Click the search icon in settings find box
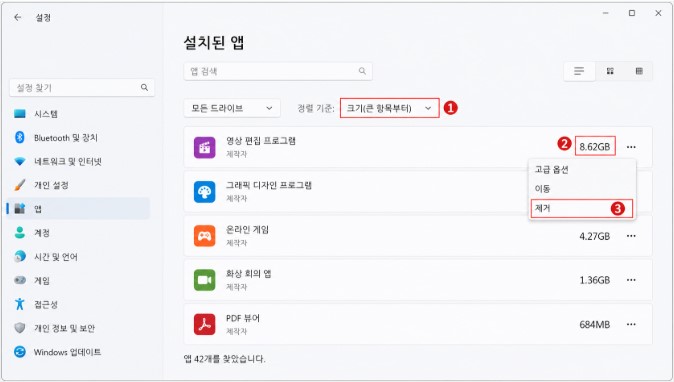The width and height of the screenshot is (674, 382). tap(144, 88)
